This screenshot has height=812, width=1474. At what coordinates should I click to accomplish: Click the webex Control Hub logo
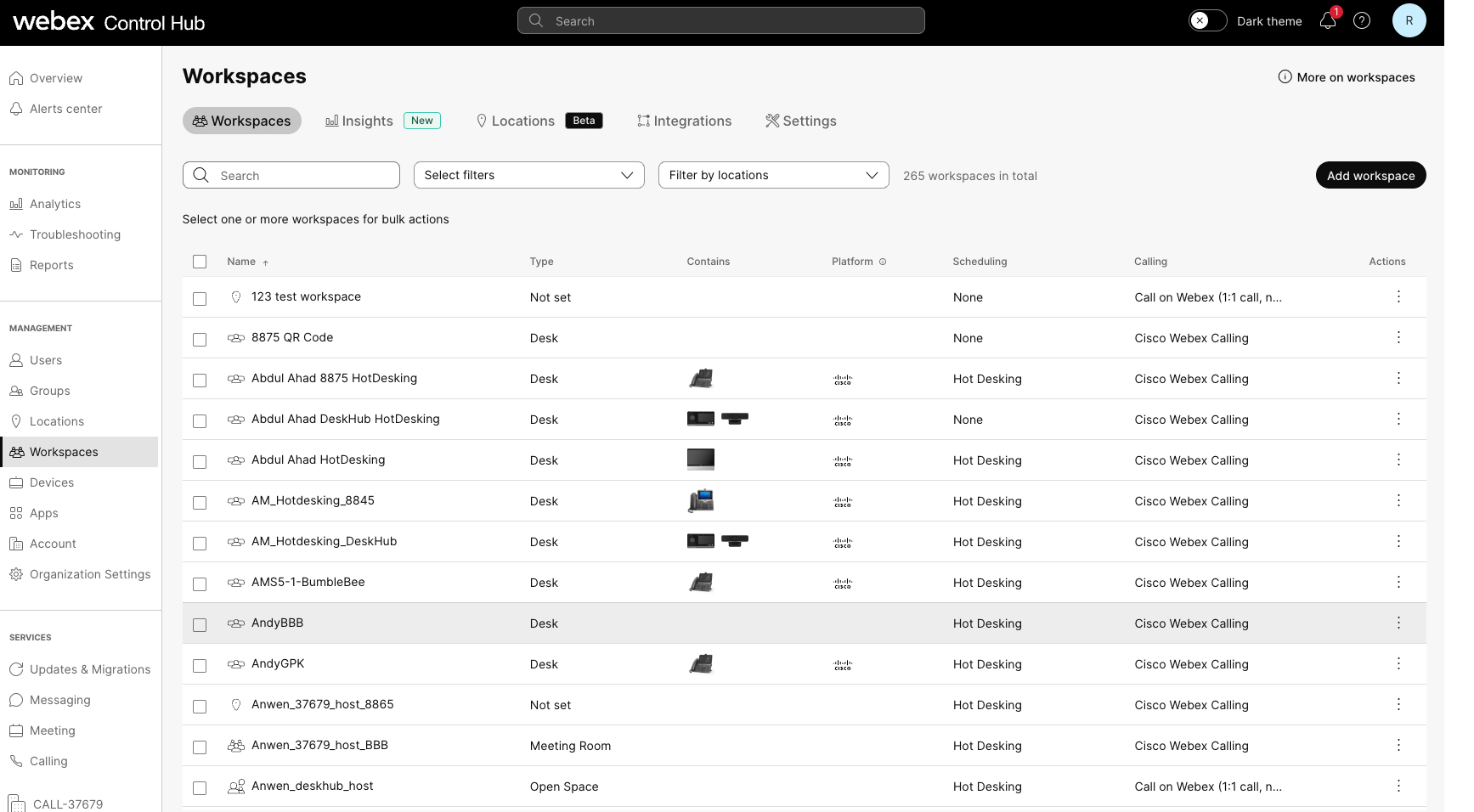(109, 22)
